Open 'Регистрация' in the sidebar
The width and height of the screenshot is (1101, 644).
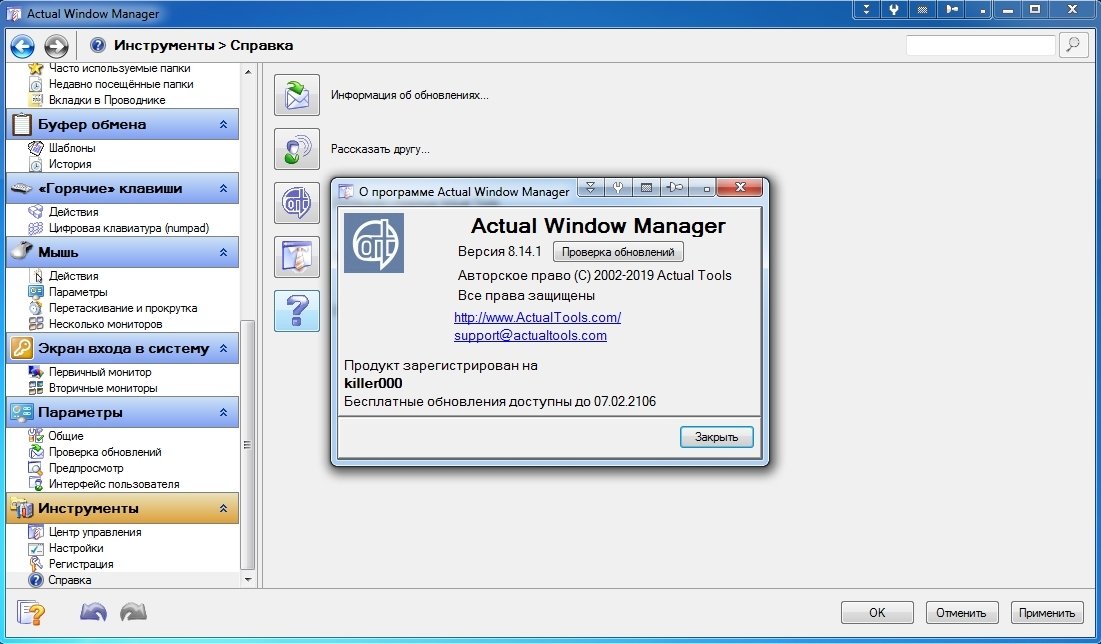[81, 564]
